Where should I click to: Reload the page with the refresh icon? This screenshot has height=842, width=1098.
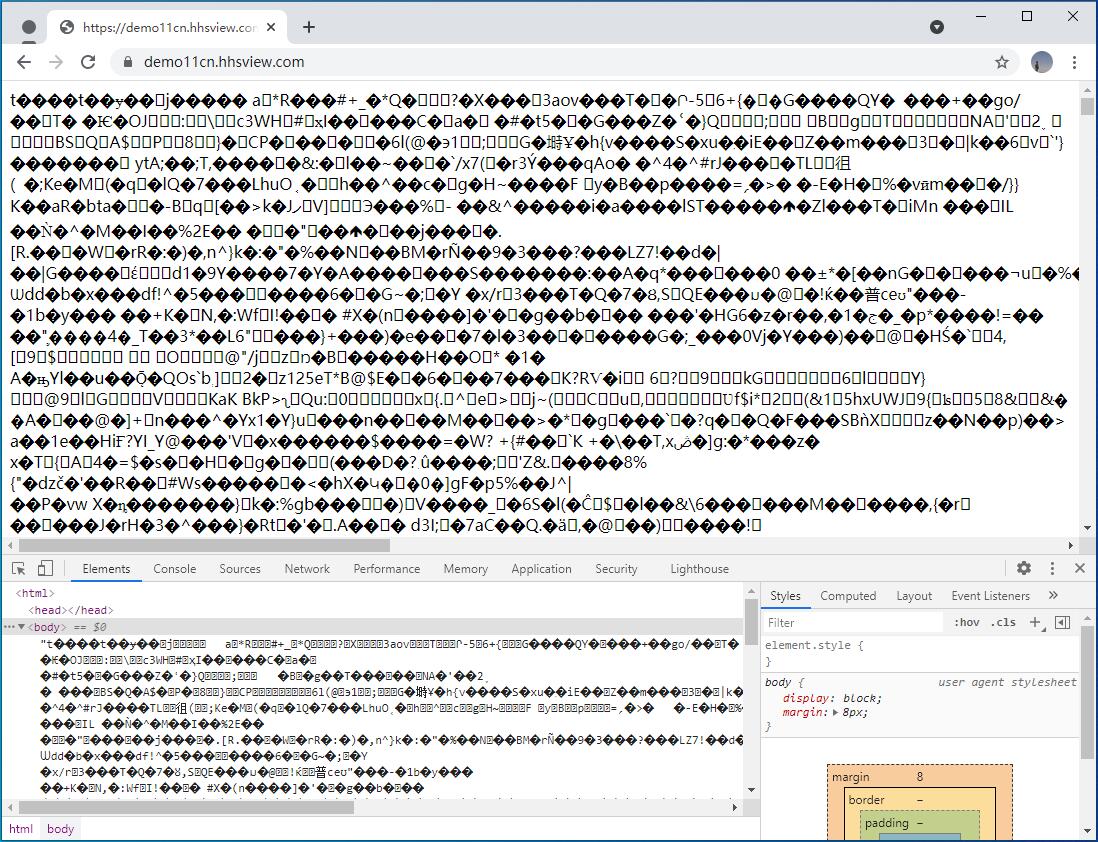(88, 61)
